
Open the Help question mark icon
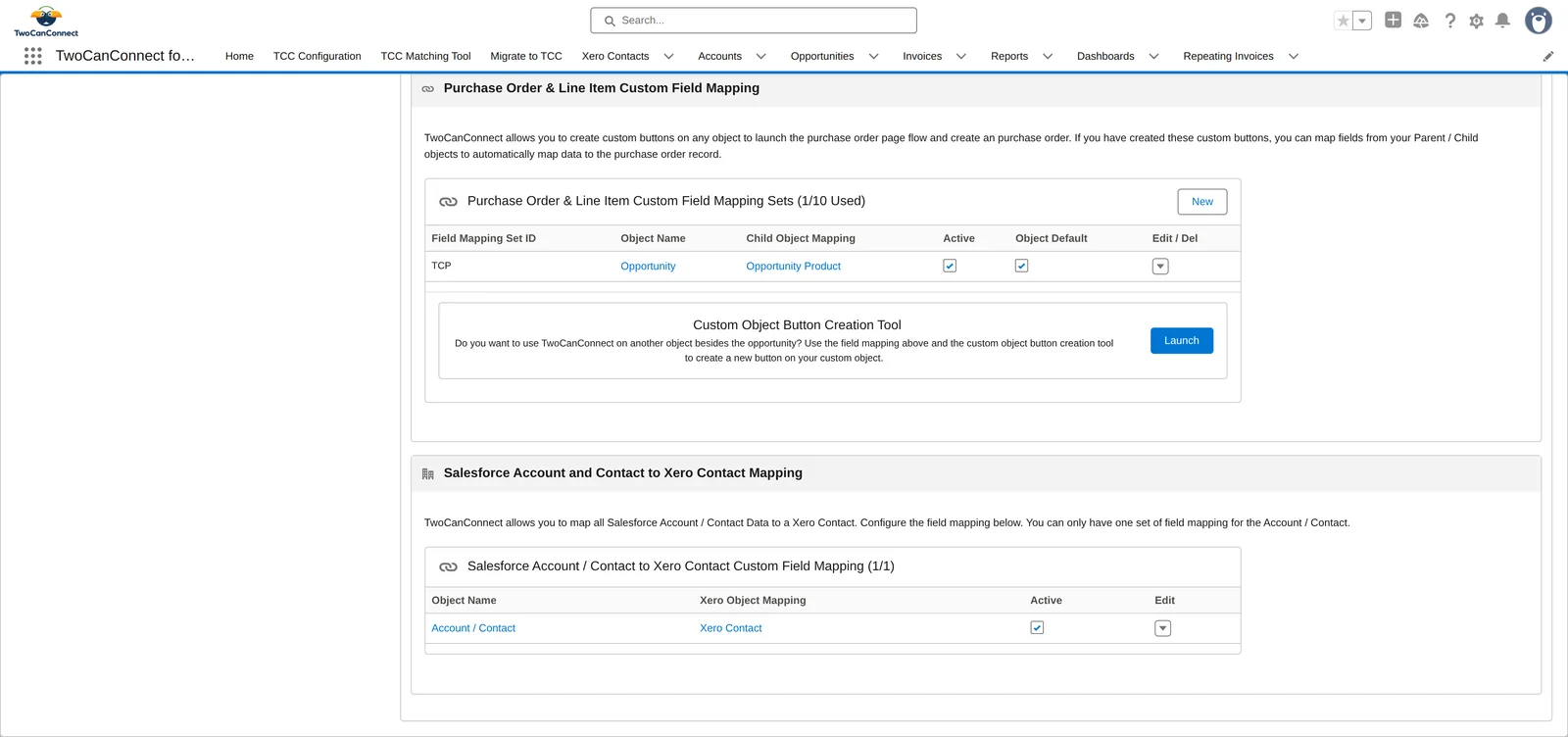pyautogui.click(x=1450, y=21)
